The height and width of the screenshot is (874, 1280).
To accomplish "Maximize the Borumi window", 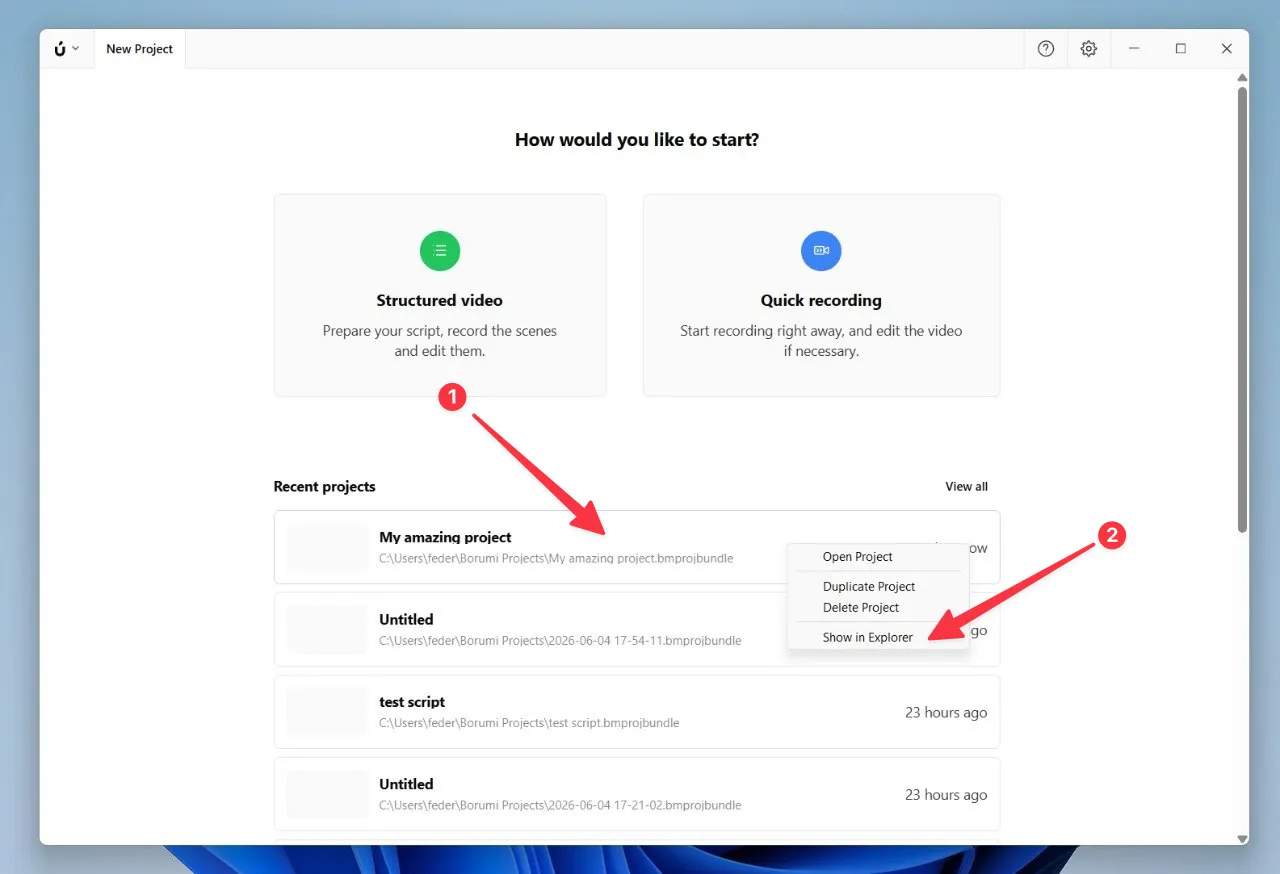I will tap(1181, 49).
